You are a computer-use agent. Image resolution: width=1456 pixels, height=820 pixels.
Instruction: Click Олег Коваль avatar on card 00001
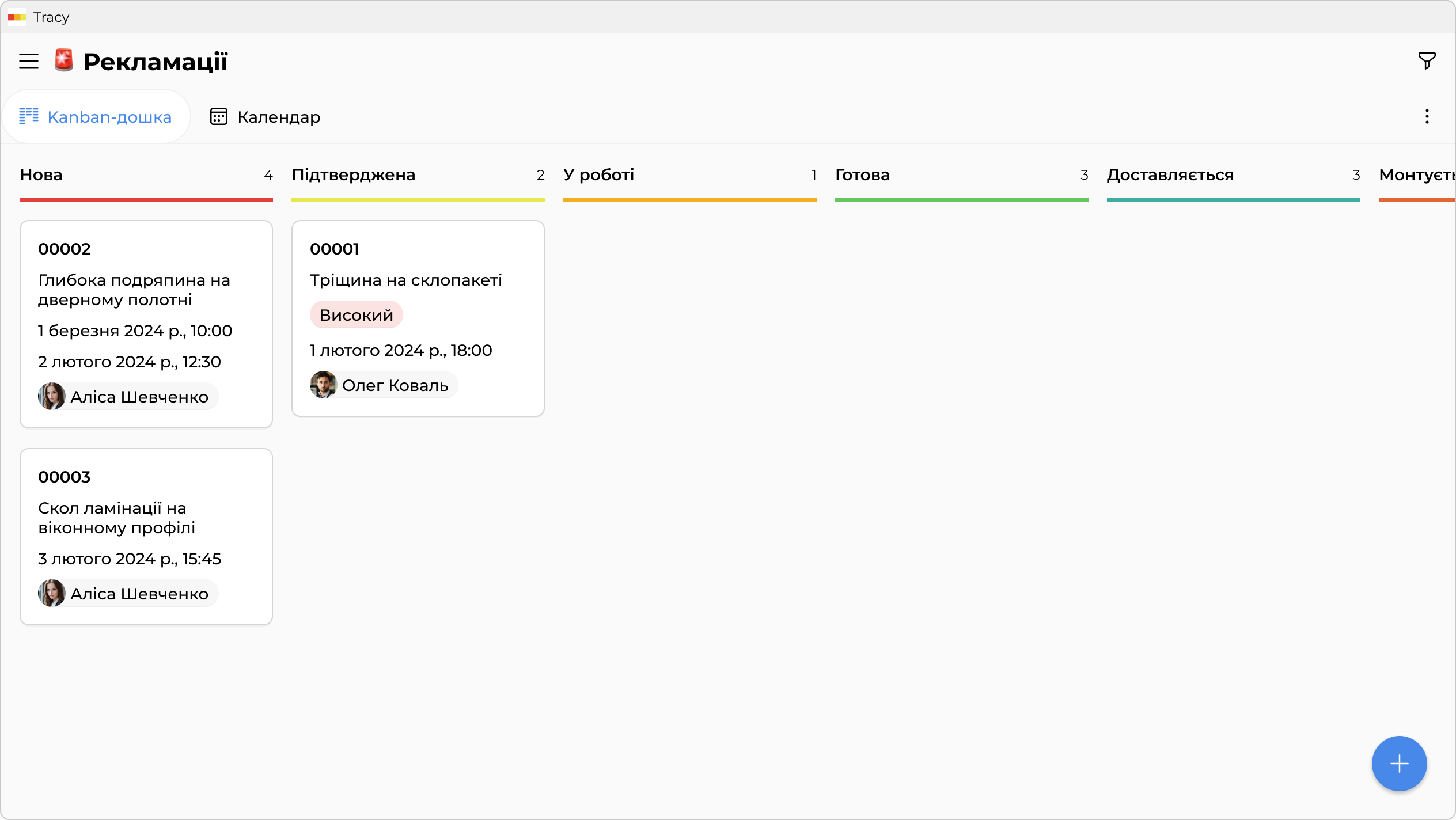click(x=323, y=385)
